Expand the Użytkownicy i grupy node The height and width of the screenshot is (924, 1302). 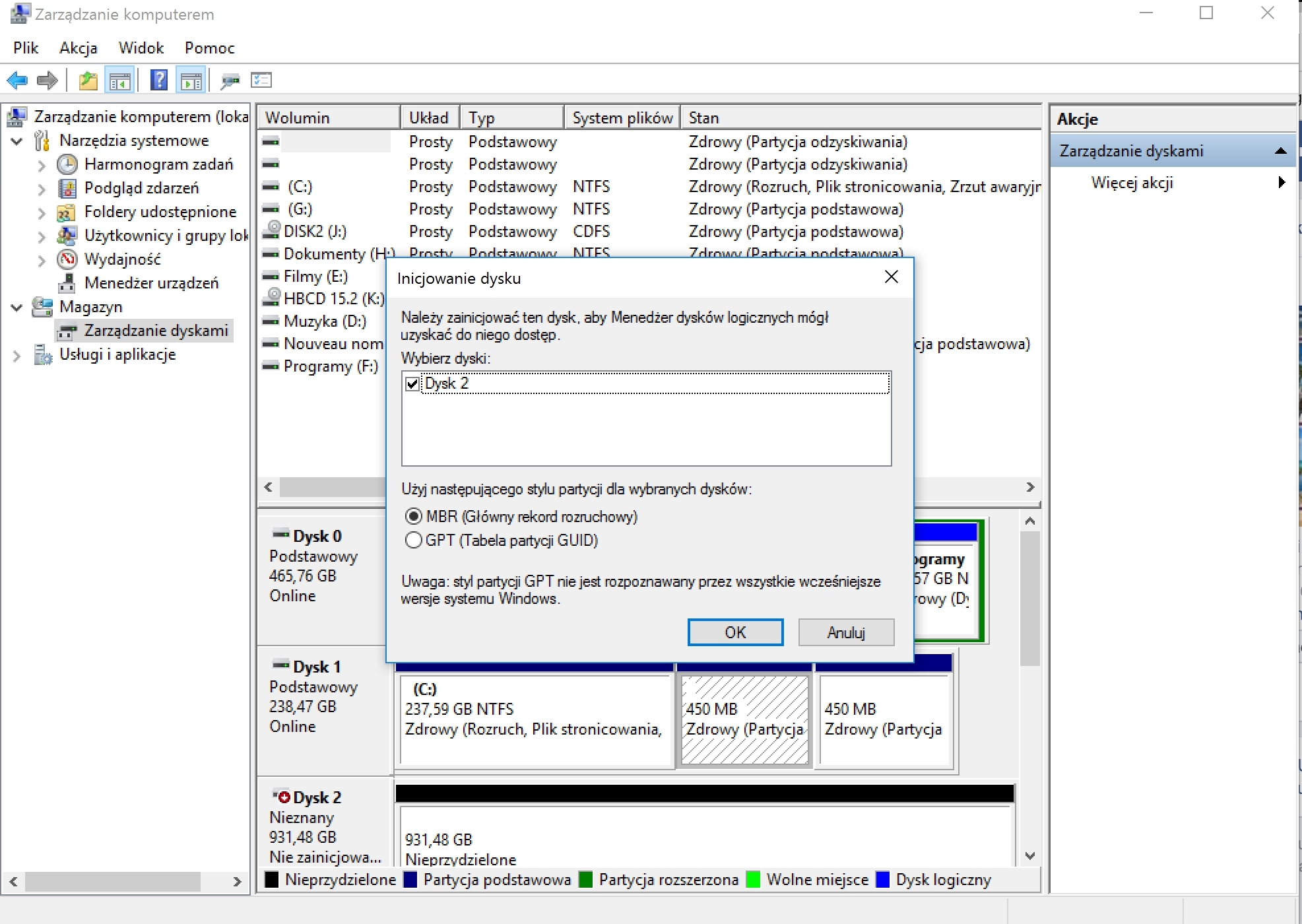[x=42, y=236]
